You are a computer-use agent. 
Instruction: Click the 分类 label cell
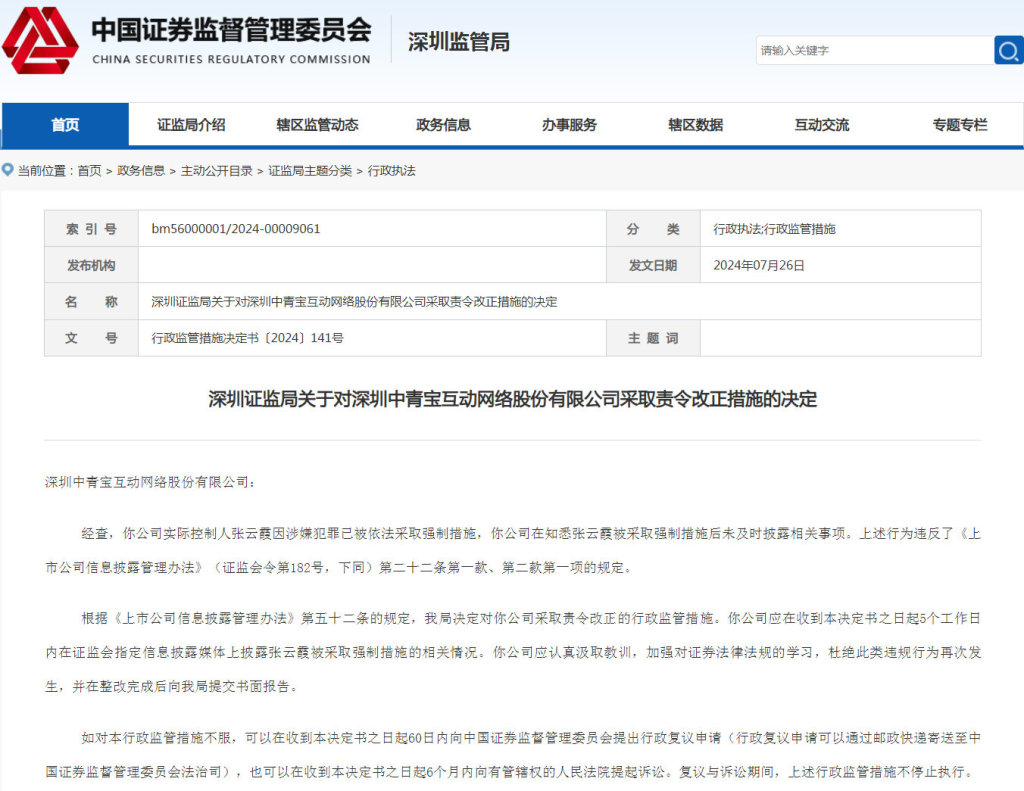[653, 229]
